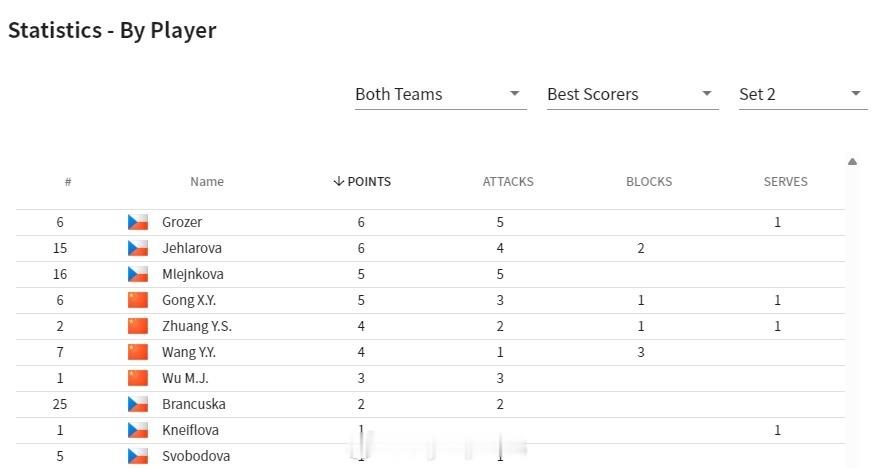Viewport: 876px width, 468px height.
Task: Open the Set 2 selector dropdown
Action: [x=803, y=94]
